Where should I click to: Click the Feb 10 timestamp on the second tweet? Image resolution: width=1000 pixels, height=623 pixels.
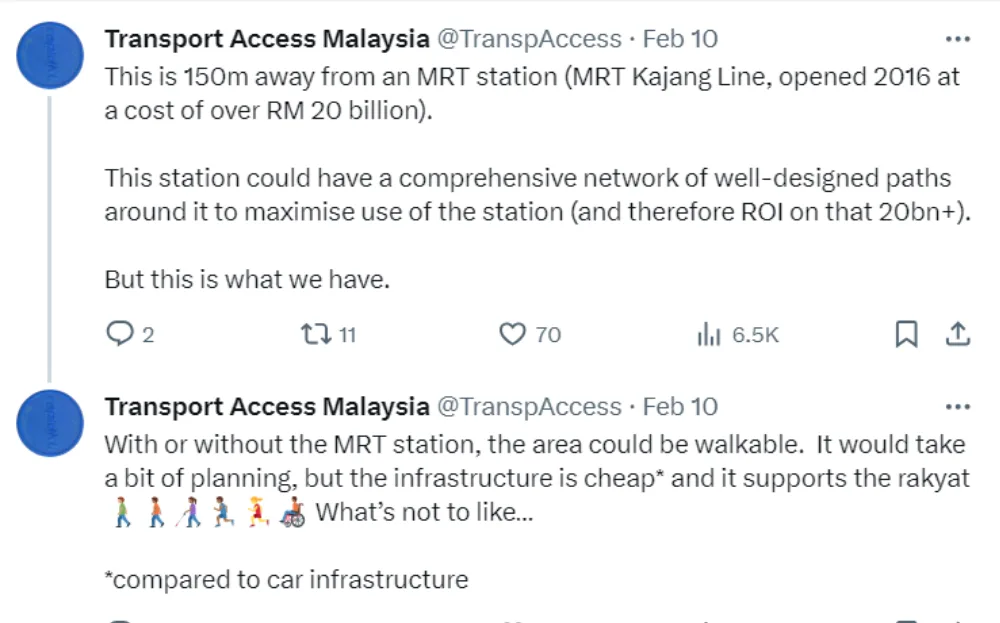click(680, 407)
